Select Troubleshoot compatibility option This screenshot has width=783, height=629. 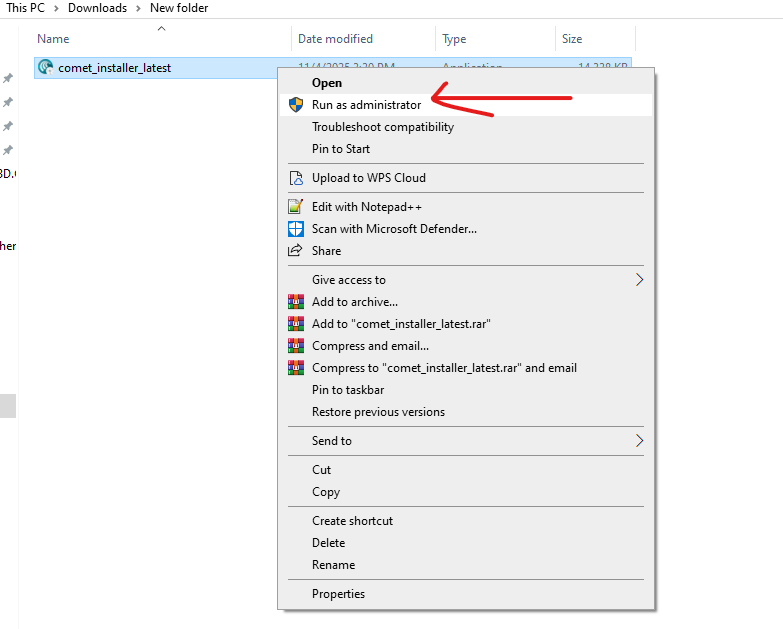pyautogui.click(x=382, y=127)
